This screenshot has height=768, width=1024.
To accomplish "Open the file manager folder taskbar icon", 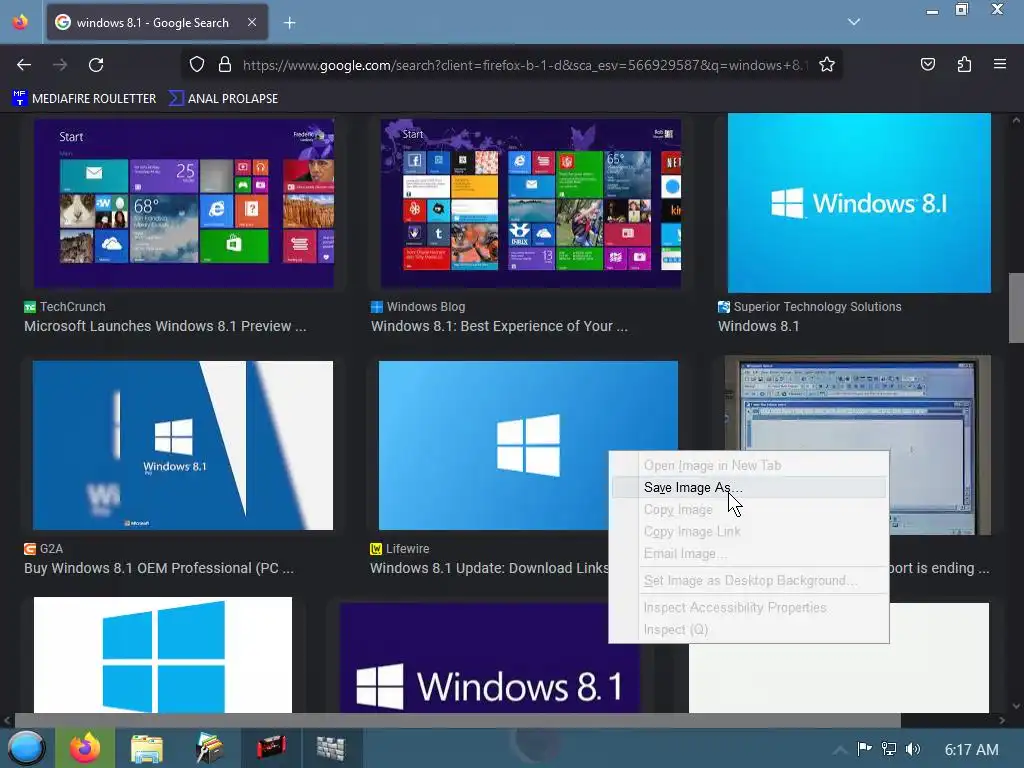I will 147,748.
